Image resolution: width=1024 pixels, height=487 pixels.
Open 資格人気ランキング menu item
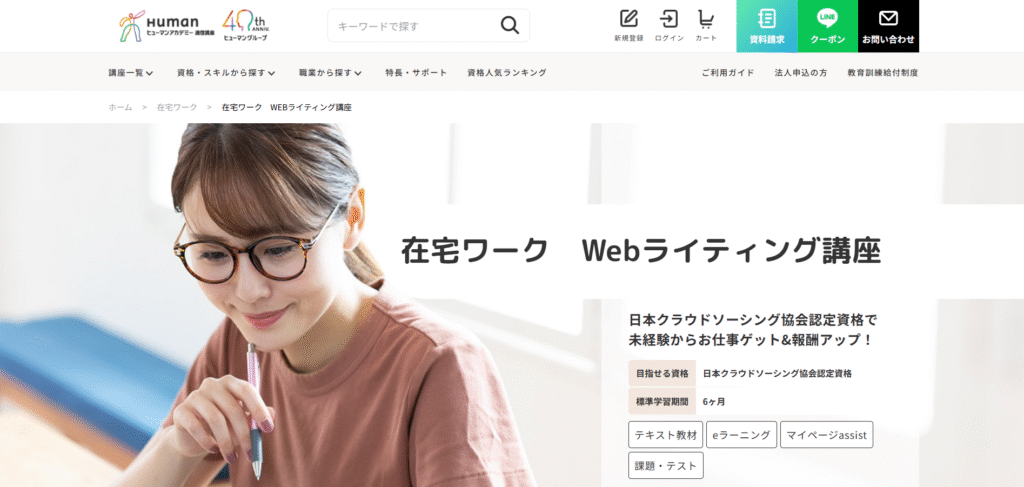click(507, 72)
